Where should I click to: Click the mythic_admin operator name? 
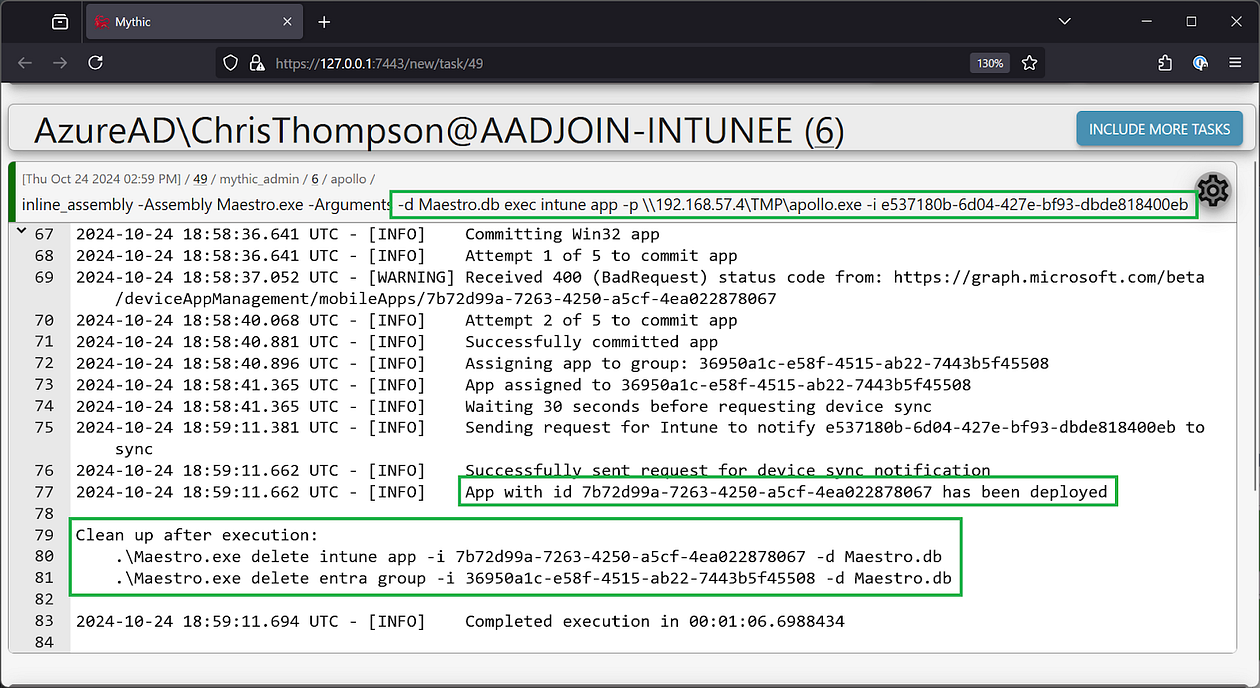tap(259, 179)
